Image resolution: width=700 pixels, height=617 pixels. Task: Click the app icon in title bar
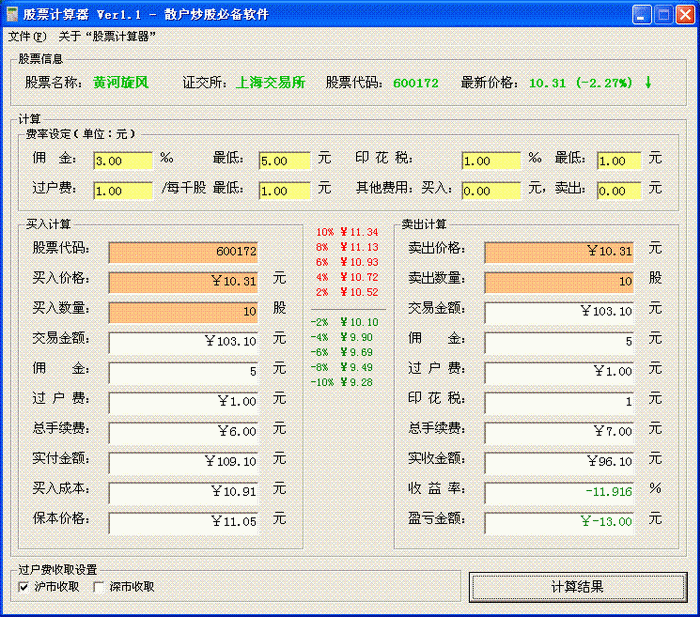pos(14,13)
